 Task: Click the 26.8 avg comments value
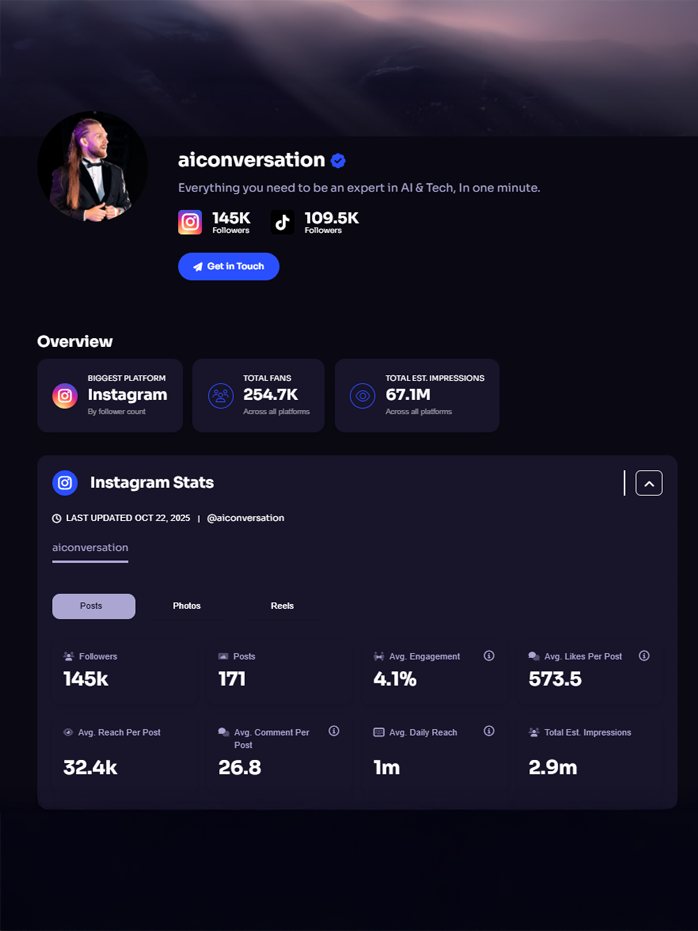point(240,768)
